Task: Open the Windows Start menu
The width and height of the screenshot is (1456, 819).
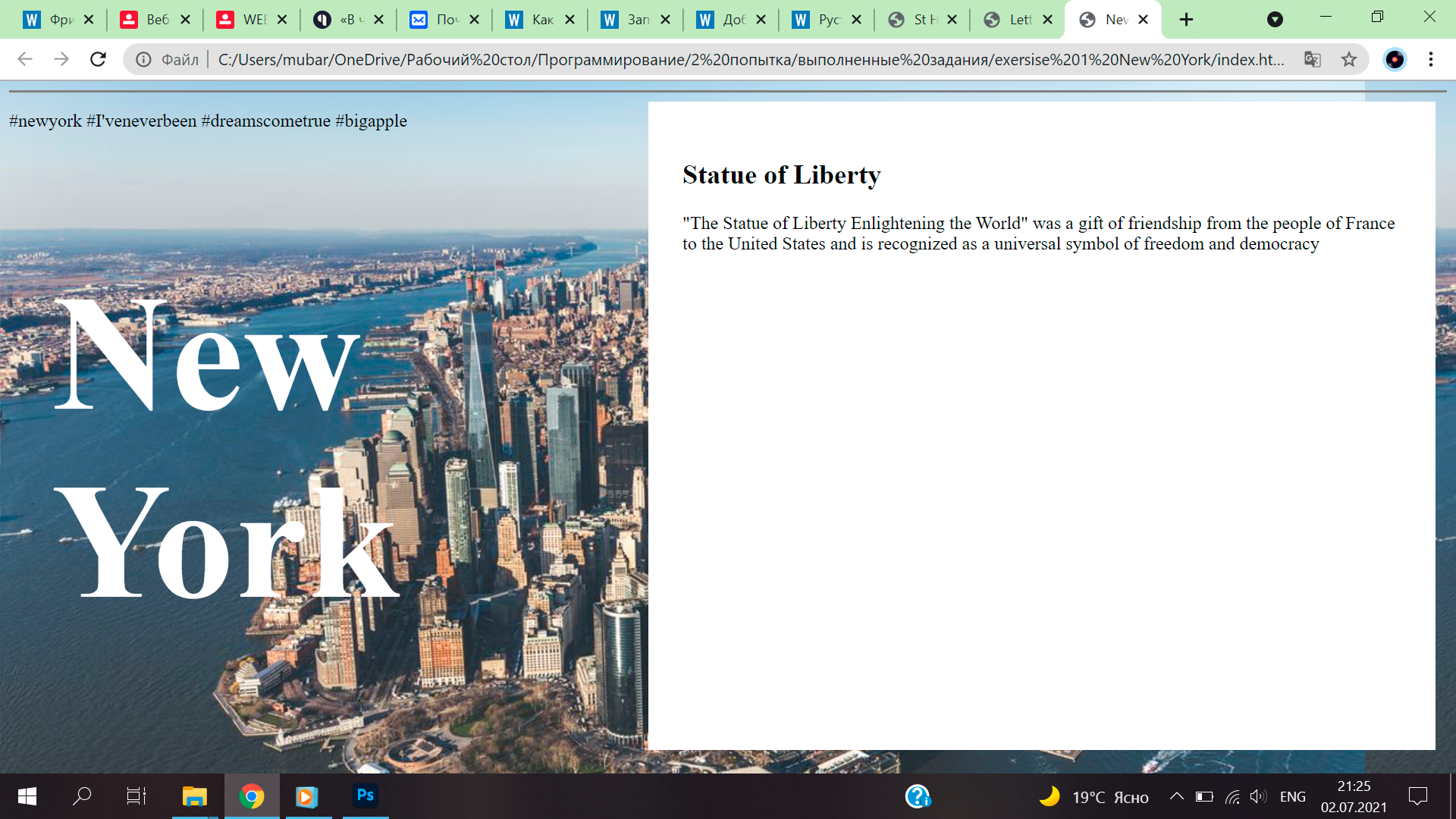Action: (27, 795)
